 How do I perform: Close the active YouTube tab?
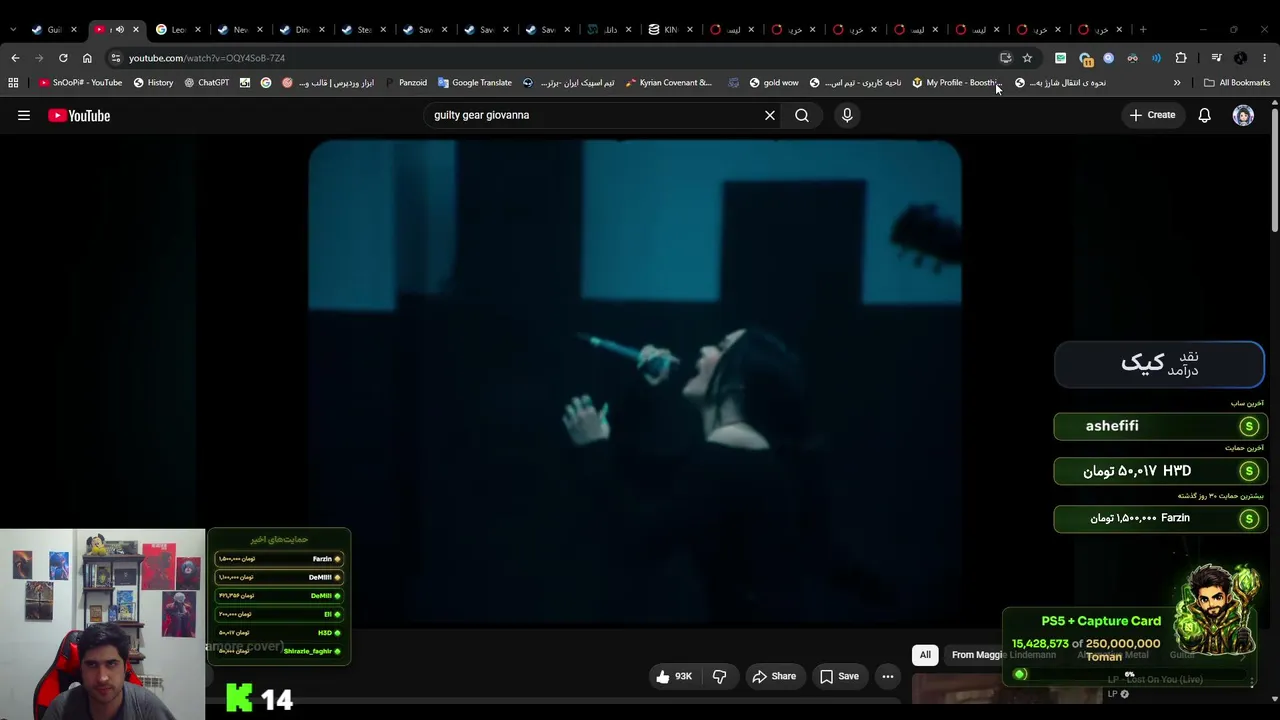tap(136, 30)
